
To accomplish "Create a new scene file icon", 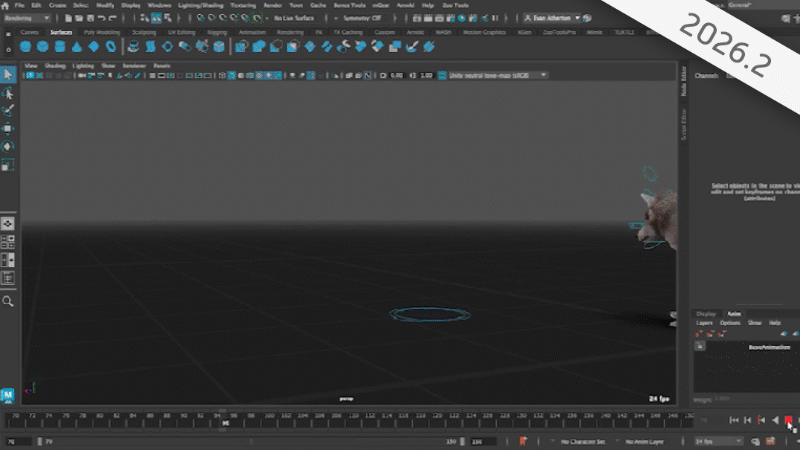I will click(x=68, y=18).
